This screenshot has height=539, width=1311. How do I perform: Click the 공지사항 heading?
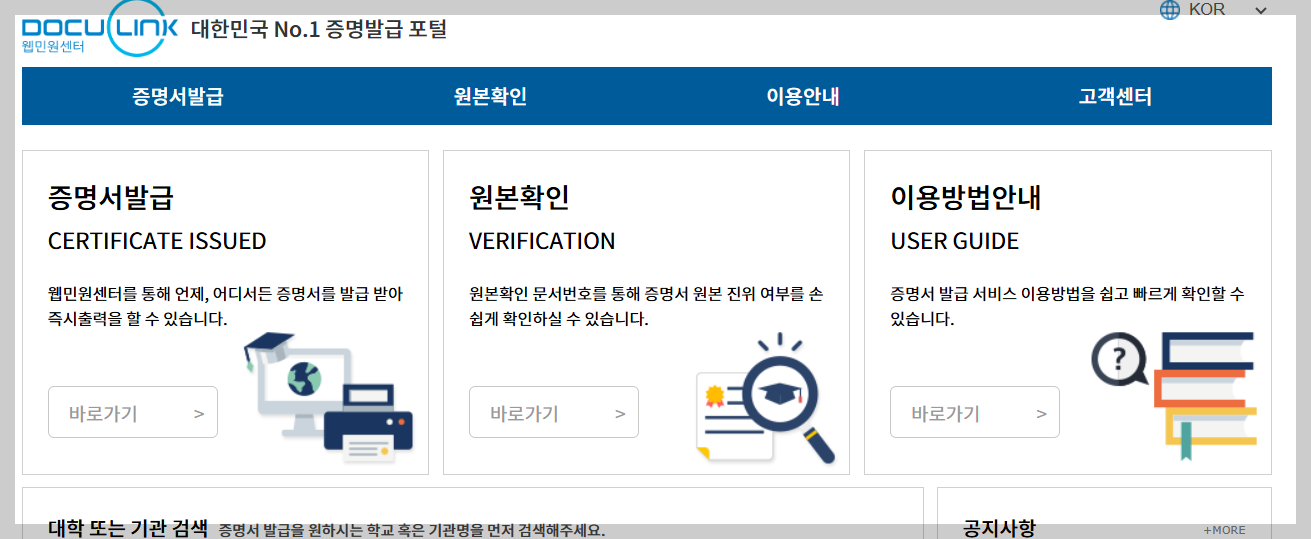point(999,528)
